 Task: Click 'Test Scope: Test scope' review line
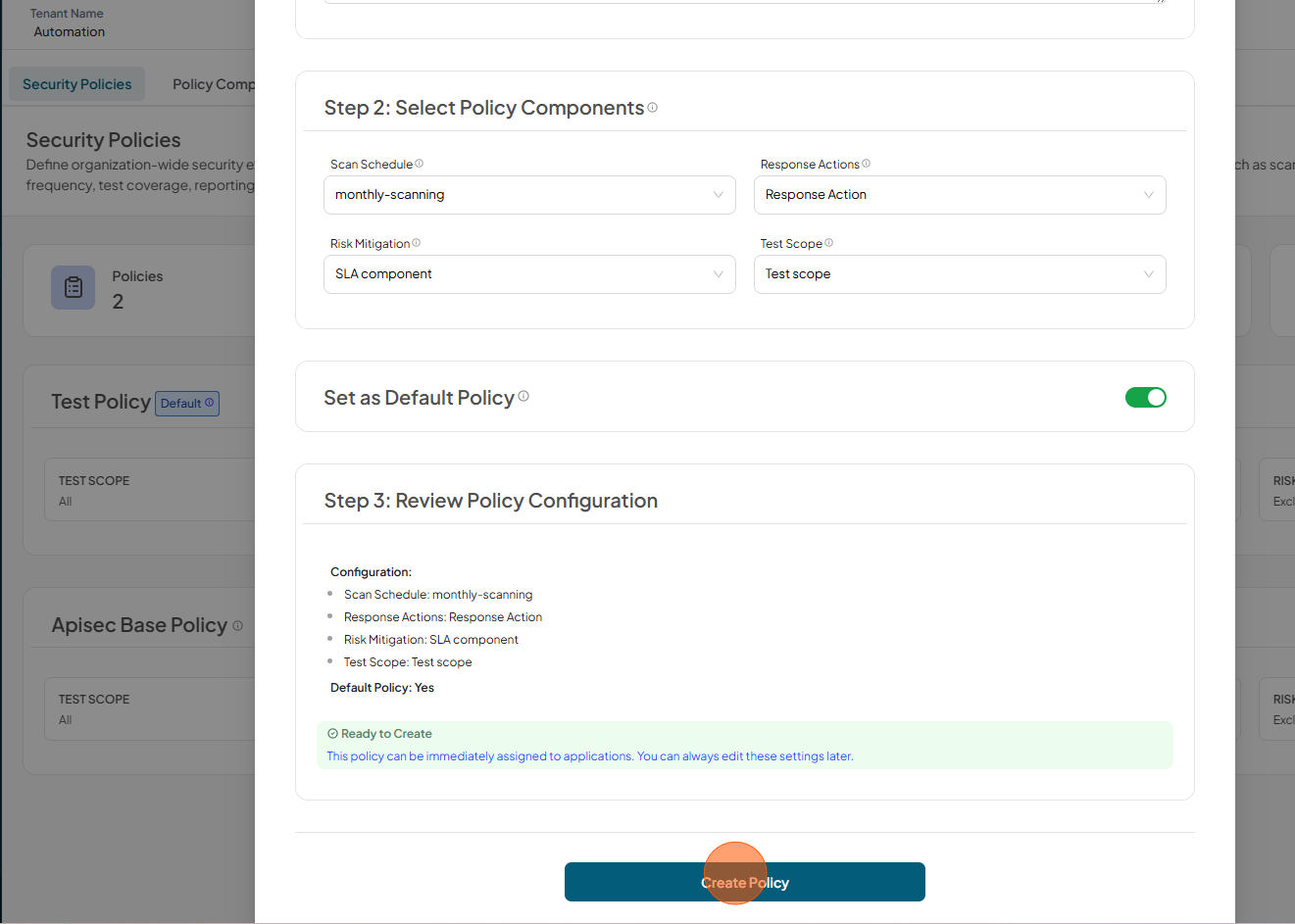tap(408, 662)
